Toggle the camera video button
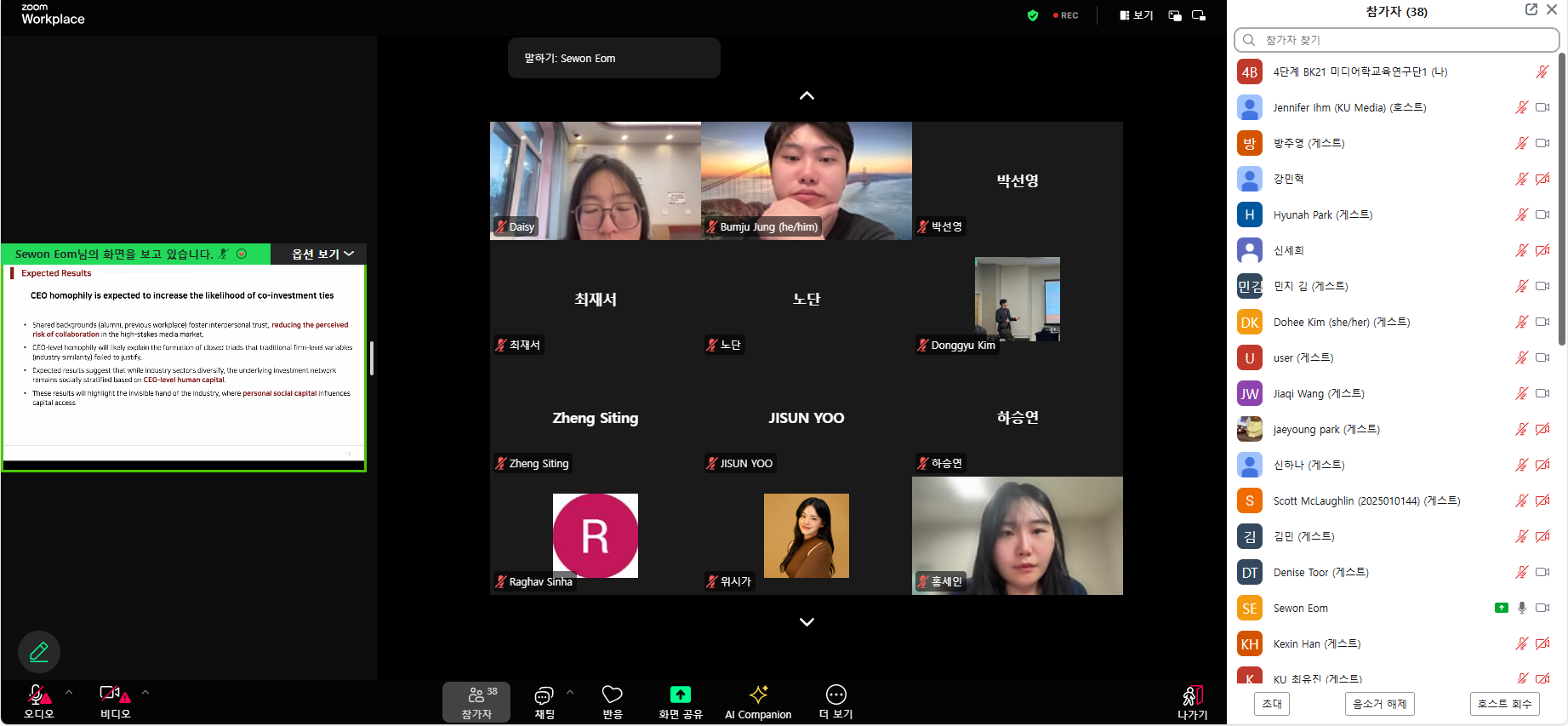Viewport: 1568px width, 726px height. point(113,695)
